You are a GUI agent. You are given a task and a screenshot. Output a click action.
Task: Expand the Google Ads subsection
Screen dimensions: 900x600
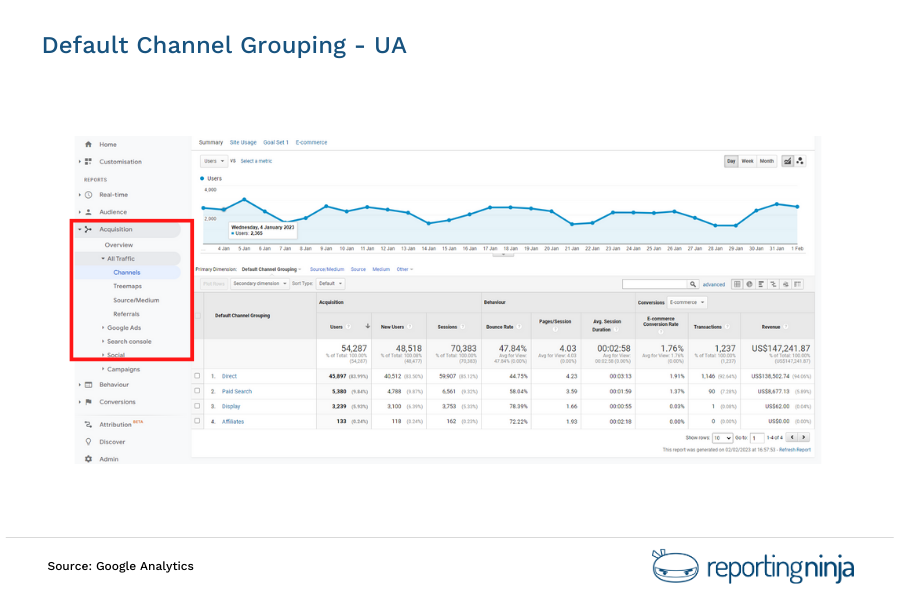(103, 328)
